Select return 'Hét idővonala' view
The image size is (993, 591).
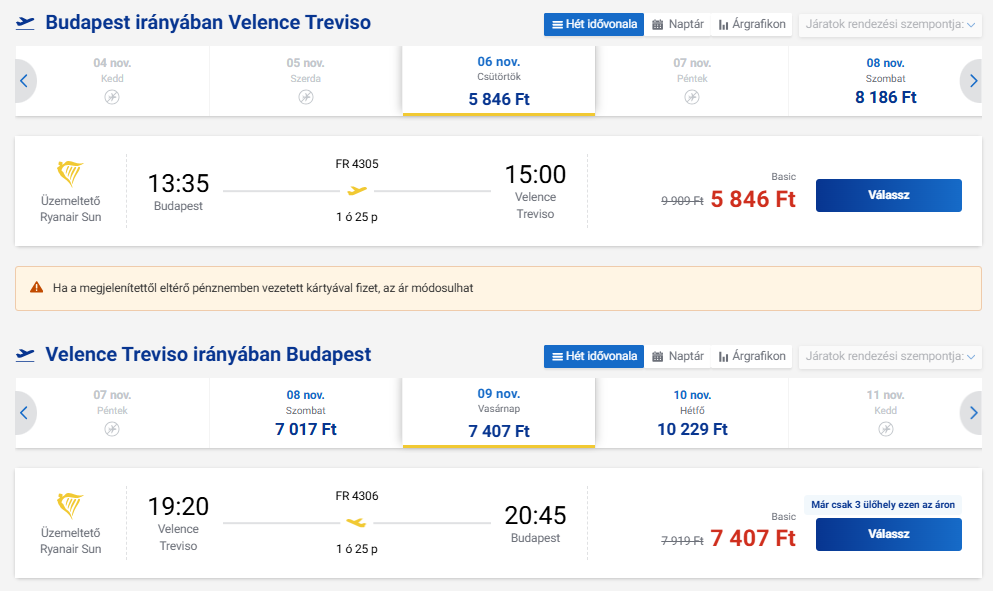point(594,356)
